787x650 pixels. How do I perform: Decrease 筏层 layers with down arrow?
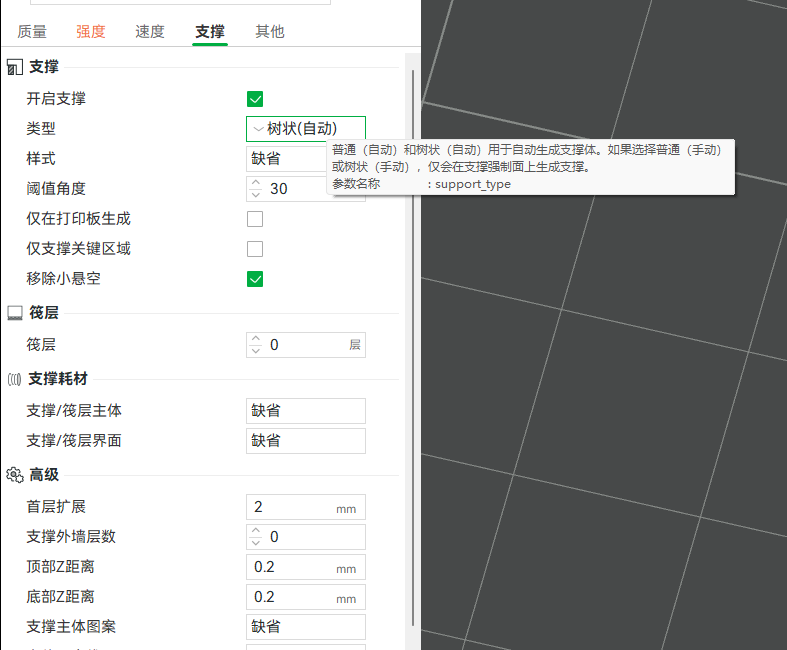coord(256,350)
